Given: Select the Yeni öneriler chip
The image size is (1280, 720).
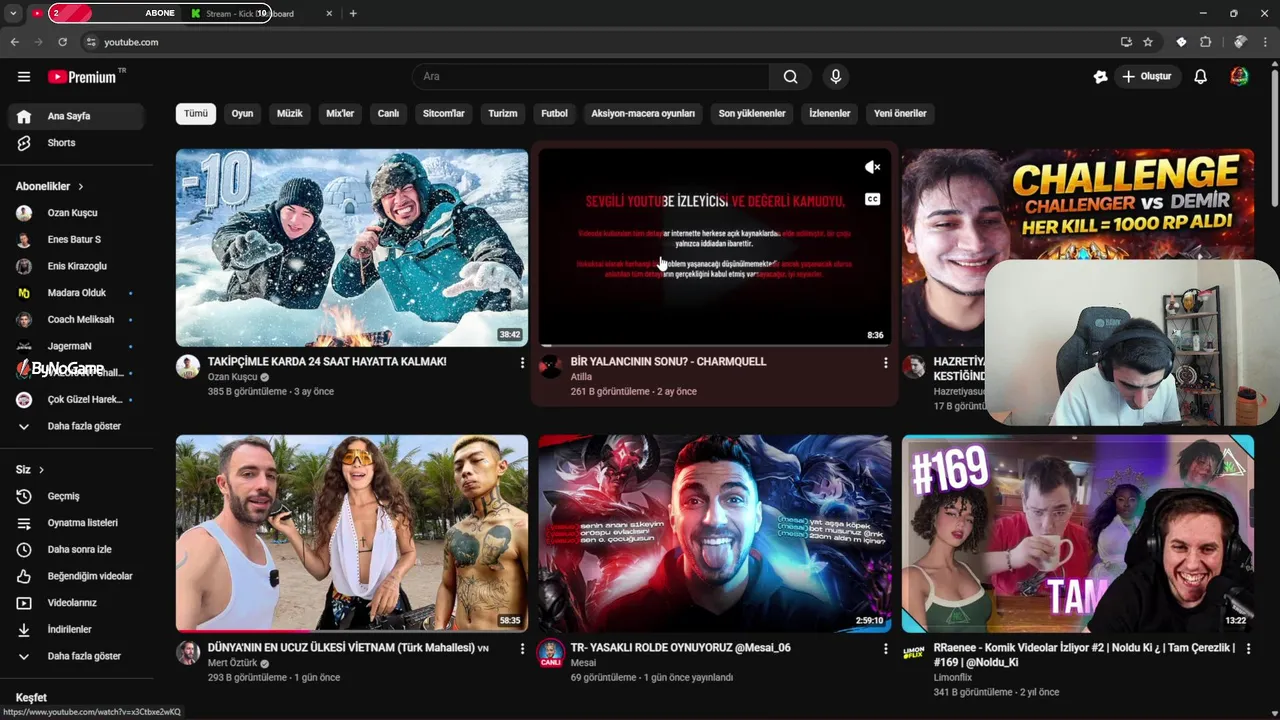Looking at the screenshot, I should pyautogui.click(x=900, y=113).
